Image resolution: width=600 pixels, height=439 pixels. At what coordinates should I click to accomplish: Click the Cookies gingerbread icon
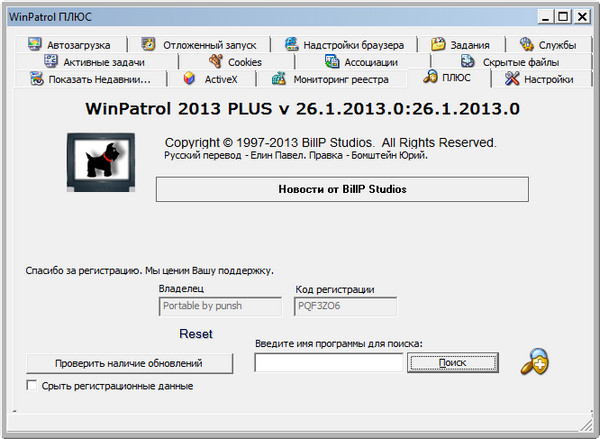[216, 61]
